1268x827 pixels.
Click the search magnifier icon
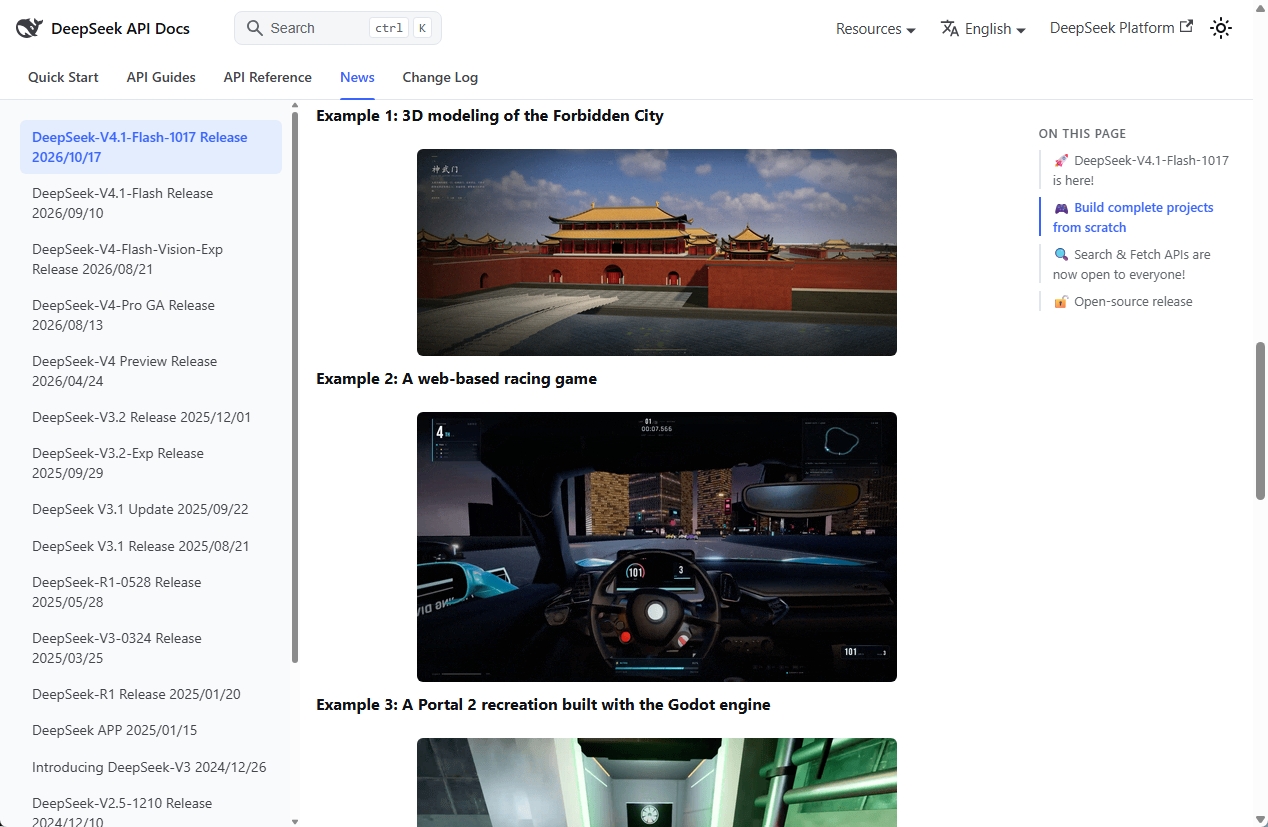coord(255,28)
